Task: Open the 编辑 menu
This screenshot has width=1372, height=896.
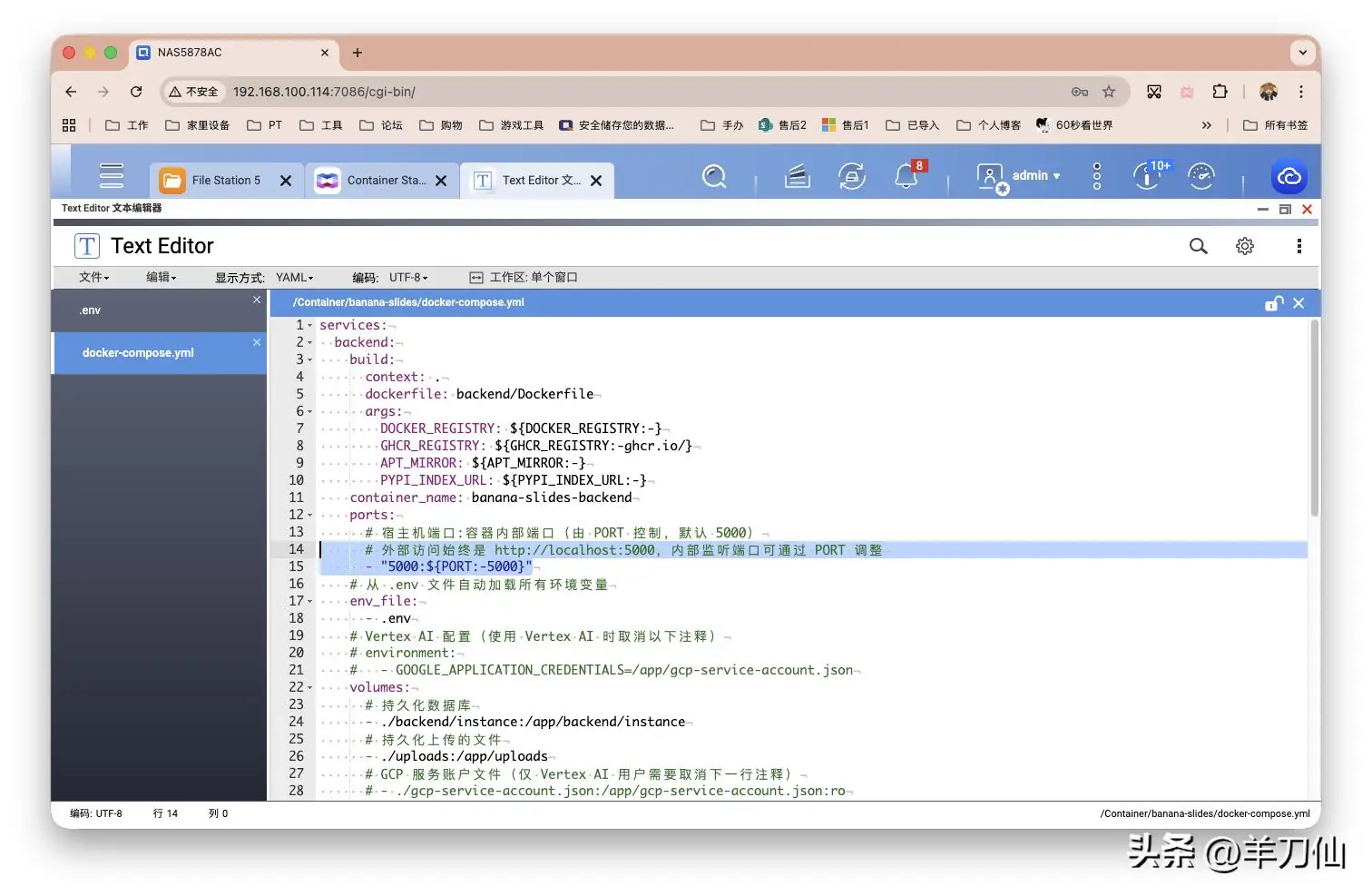Action: point(161,277)
